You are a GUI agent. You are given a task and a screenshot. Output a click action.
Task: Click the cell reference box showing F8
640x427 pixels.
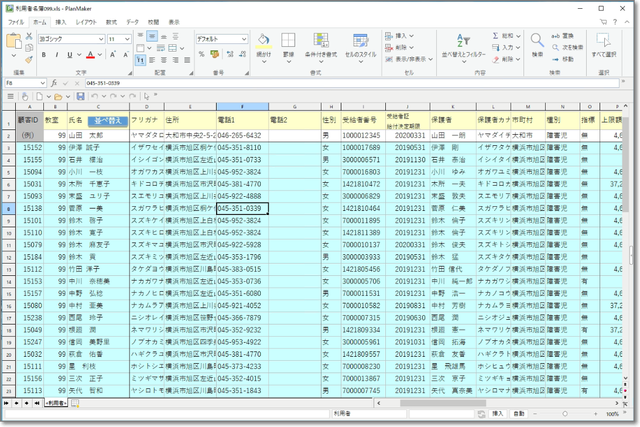22,83
